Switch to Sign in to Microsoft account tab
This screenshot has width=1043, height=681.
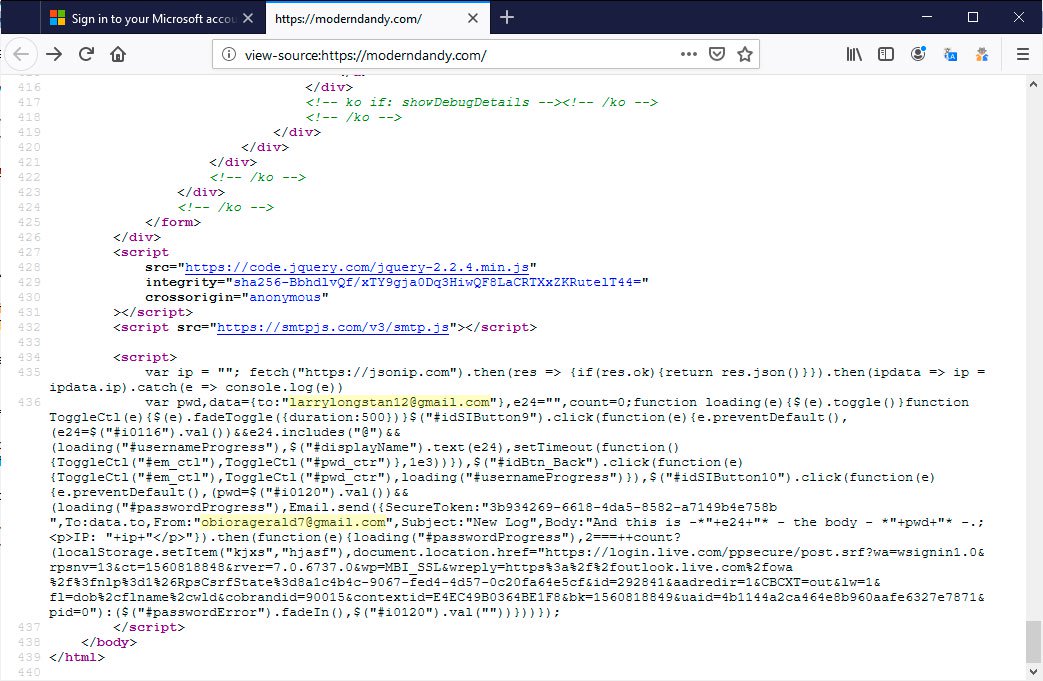pyautogui.click(x=153, y=18)
